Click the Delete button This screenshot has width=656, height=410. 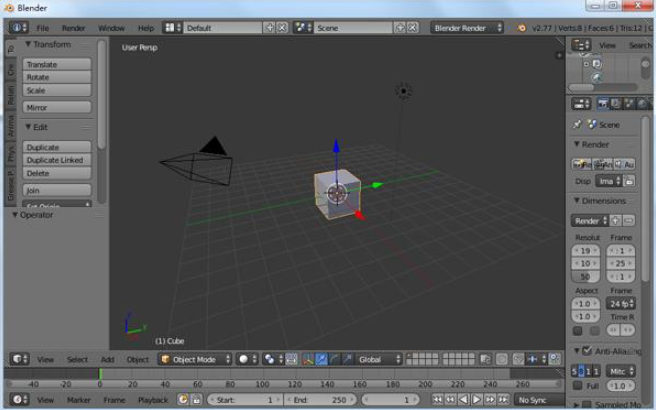coord(57,173)
